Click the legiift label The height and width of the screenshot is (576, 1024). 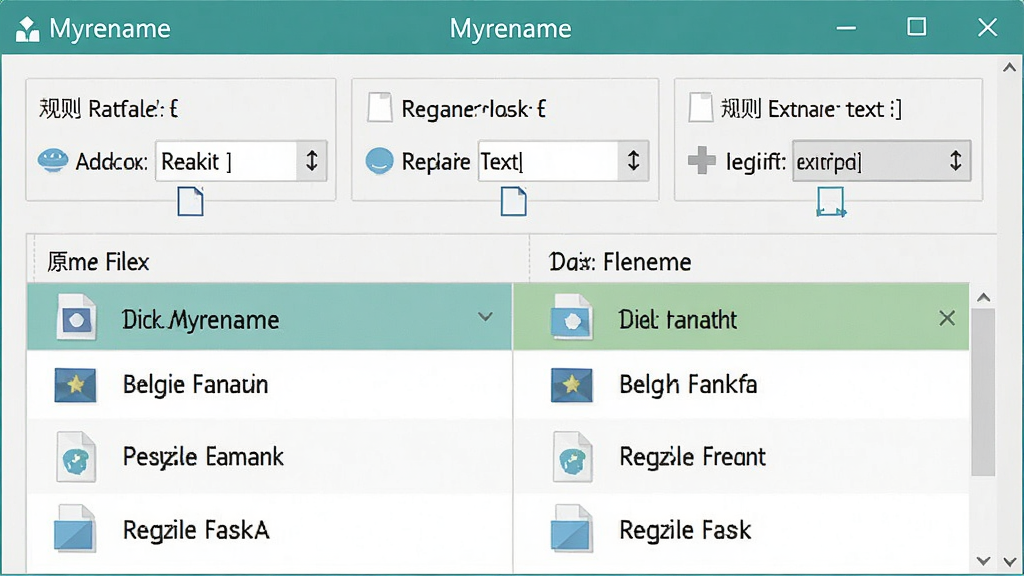756,161
